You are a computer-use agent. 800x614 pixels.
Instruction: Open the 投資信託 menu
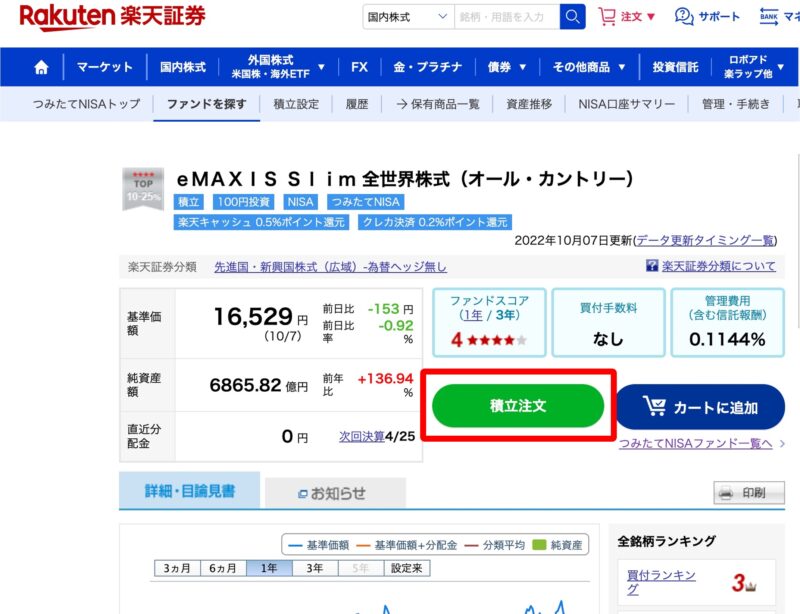675,67
